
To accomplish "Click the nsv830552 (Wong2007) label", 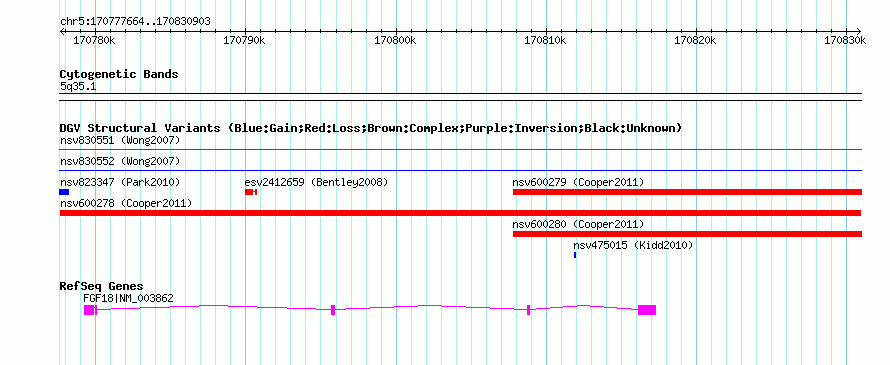I will click(120, 162).
